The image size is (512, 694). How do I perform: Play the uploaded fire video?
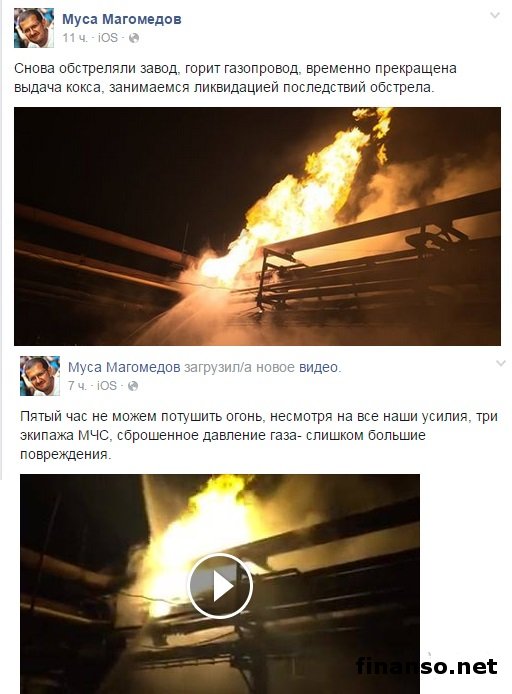(x=220, y=586)
